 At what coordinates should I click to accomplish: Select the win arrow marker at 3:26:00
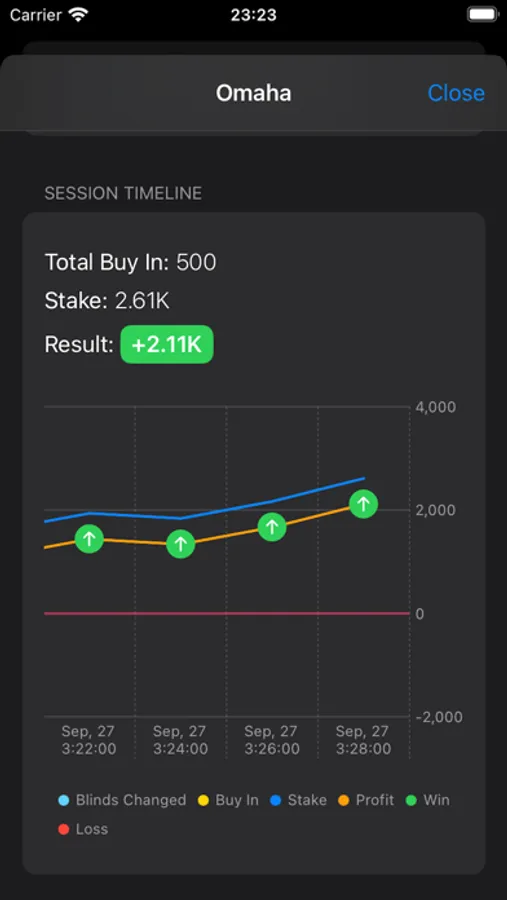[272, 527]
